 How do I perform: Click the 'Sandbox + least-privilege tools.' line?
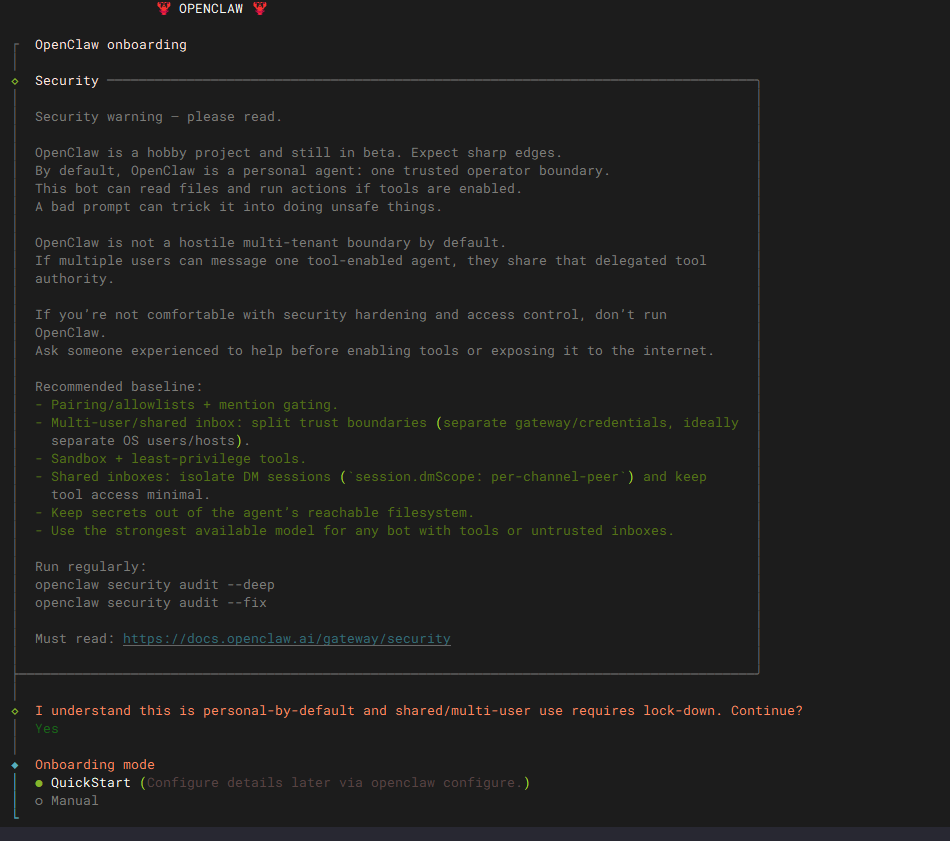(171, 459)
